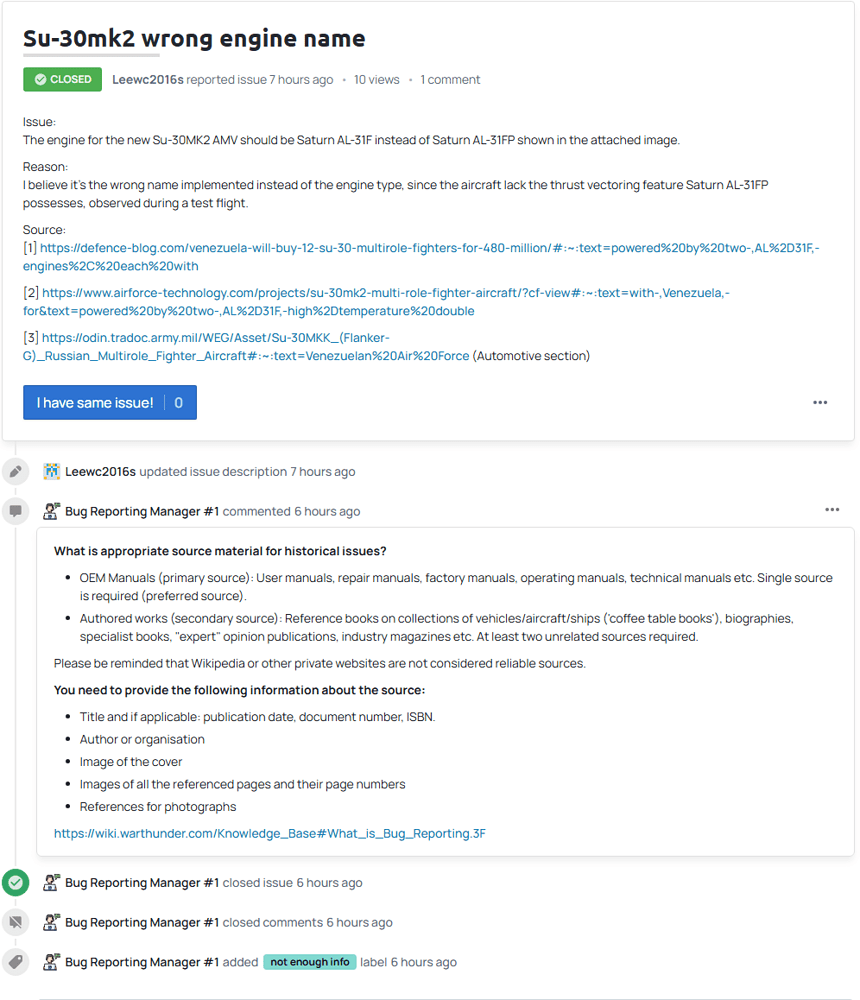Click the pencil edit timeline icon
Image resolution: width=860 pixels, height=1000 pixels.
tap(15, 471)
